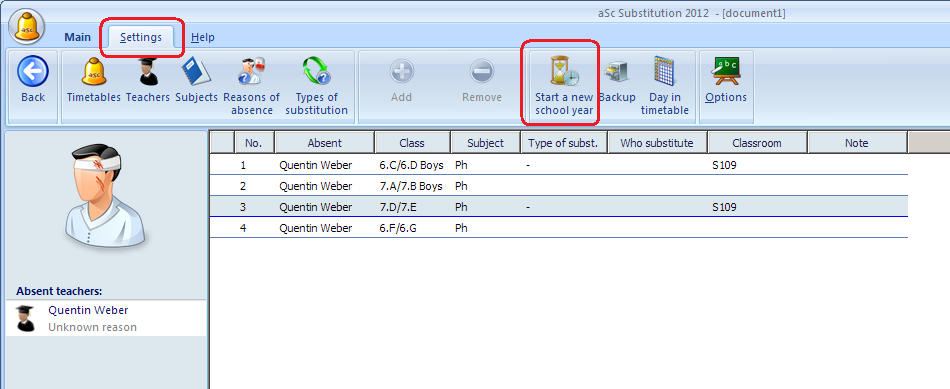Click the 'Absent teachers:' heading
The height and width of the screenshot is (389, 950).
pyautogui.click(x=59, y=291)
